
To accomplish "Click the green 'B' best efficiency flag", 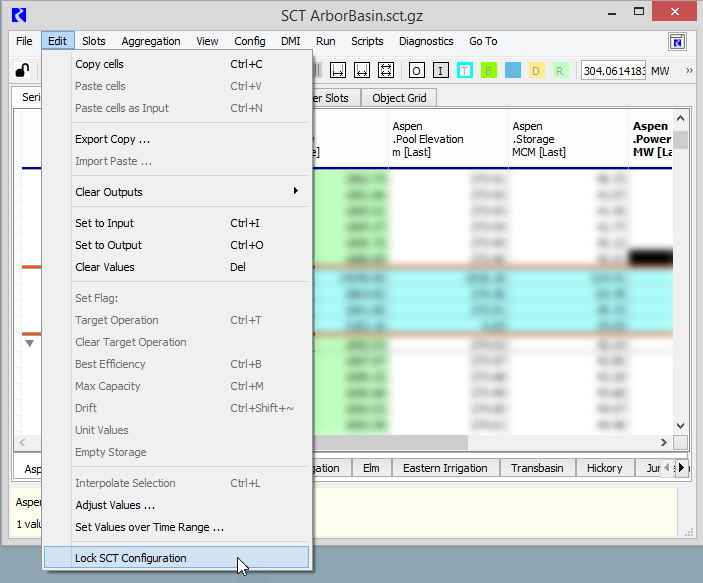I will 489,71.
